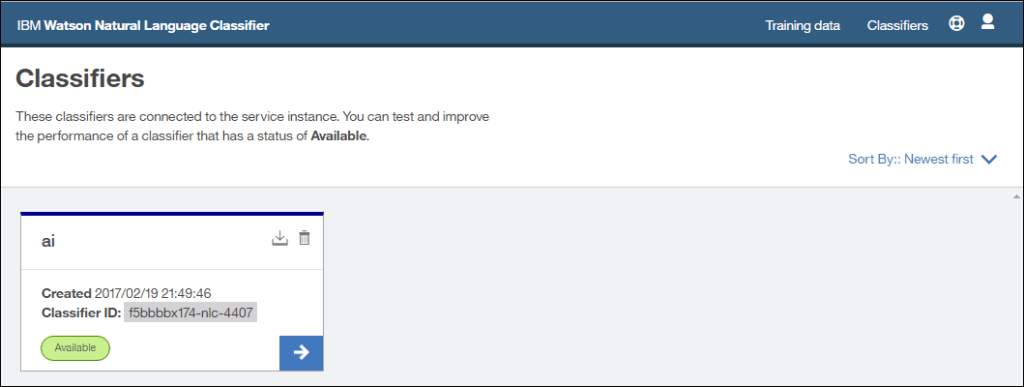Click the green Available status badge
This screenshot has height=387, width=1024.
point(75,348)
